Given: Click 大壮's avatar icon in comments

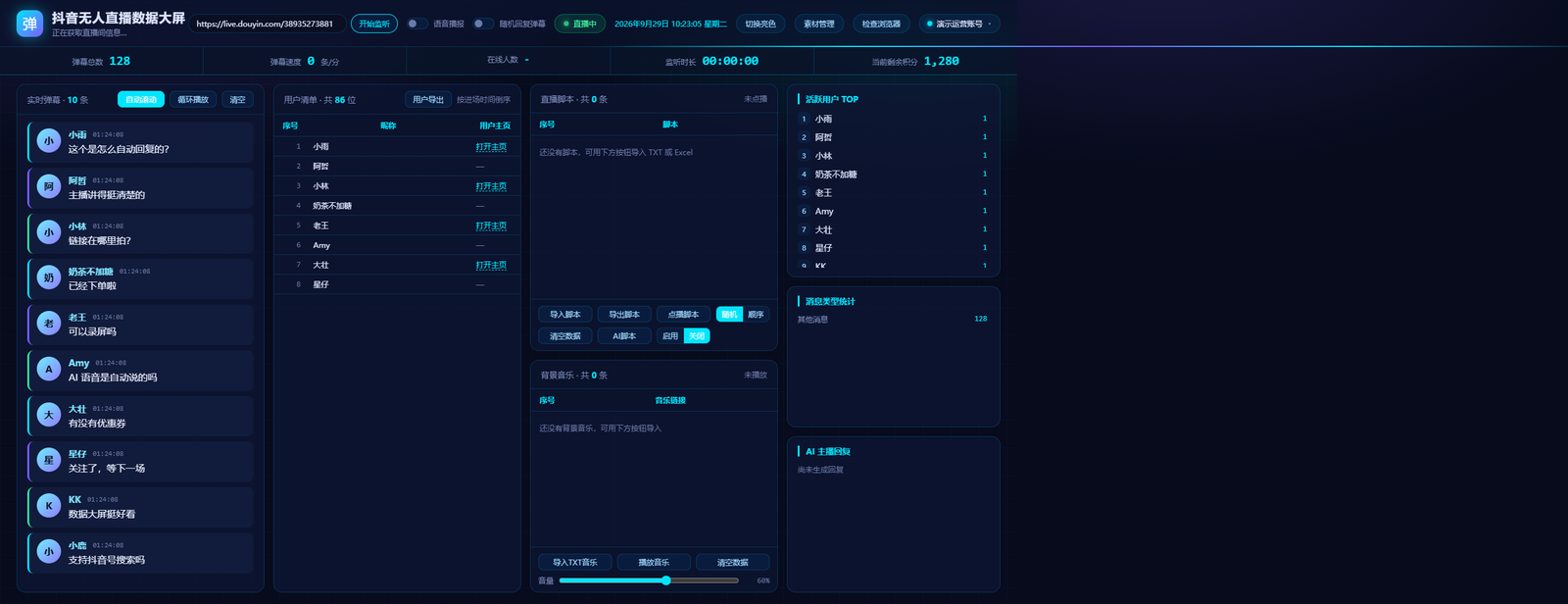Looking at the screenshot, I should pyautogui.click(x=49, y=415).
